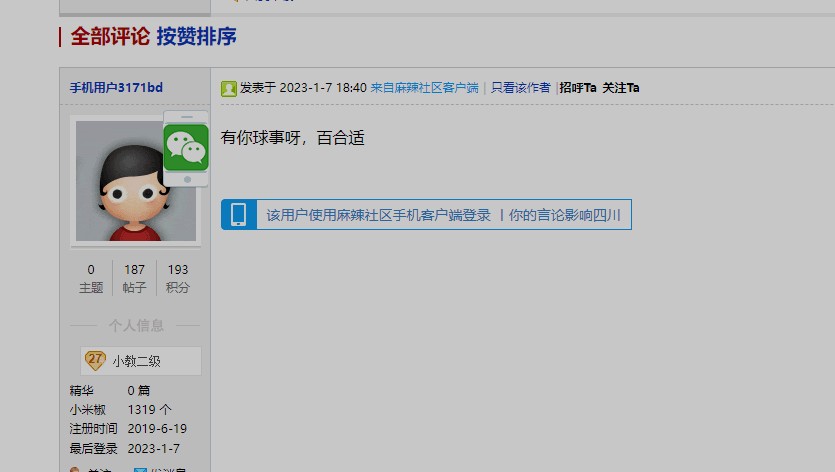Sort comments with 按赞排序
The width and height of the screenshot is (835, 472).
196,37
